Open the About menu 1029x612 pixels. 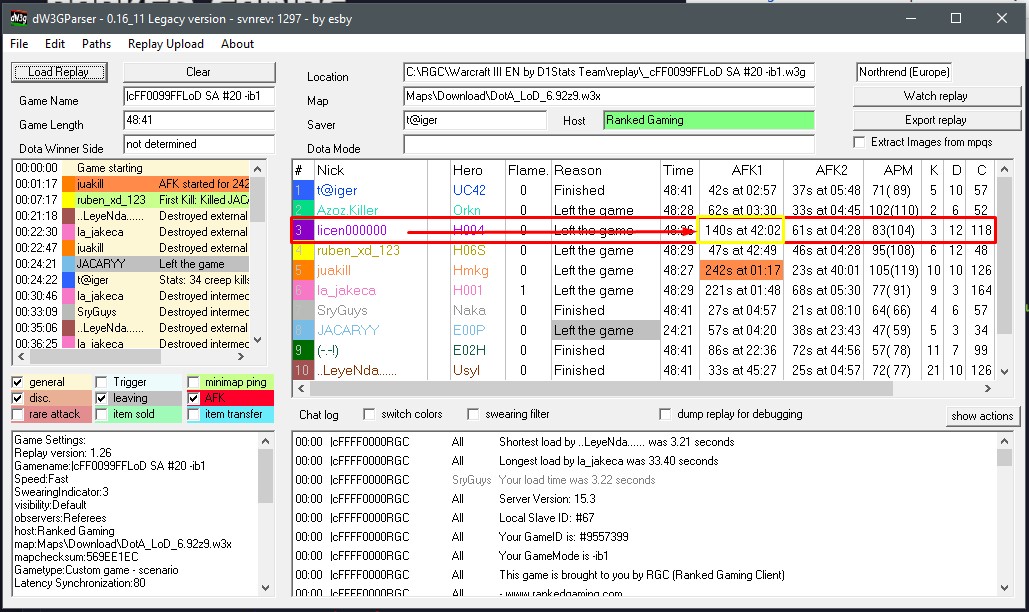point(237,44)
